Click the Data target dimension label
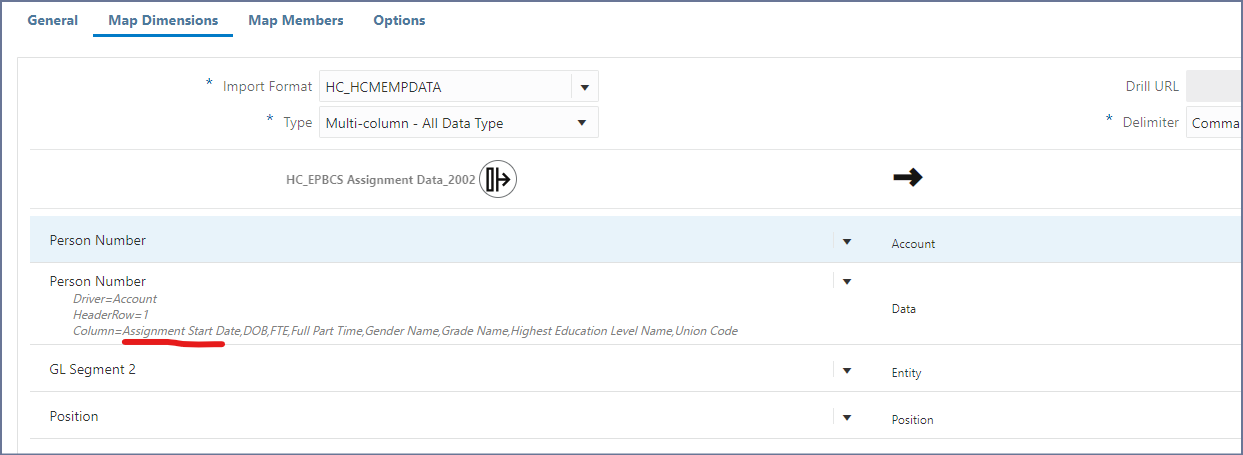This screenshot has height=455, width=1243. pyautogui.click(x=903, y=310)
